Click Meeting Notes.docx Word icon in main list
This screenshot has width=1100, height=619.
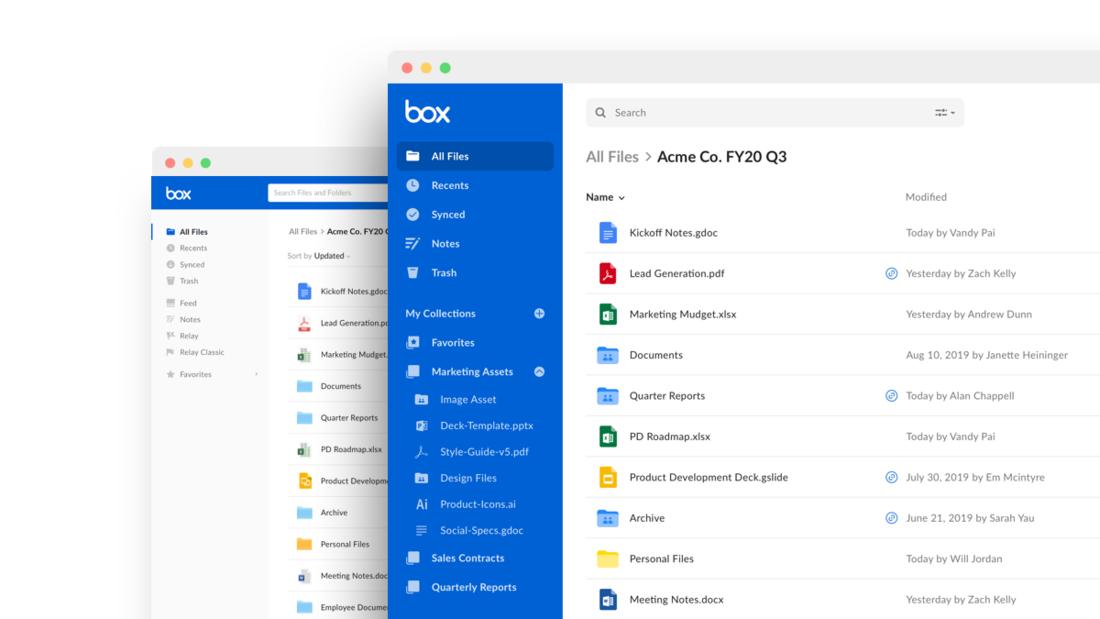coord(608,599)
